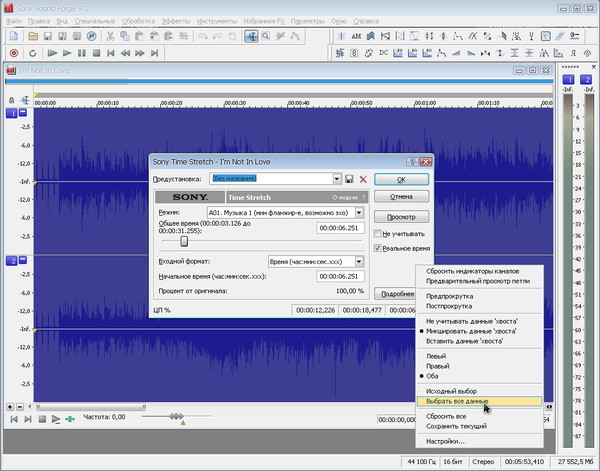The height and width of the screenshot is (471, 600).
Task: Toggle the 'Реальное время' checkbox
Action: coord(378,248)
